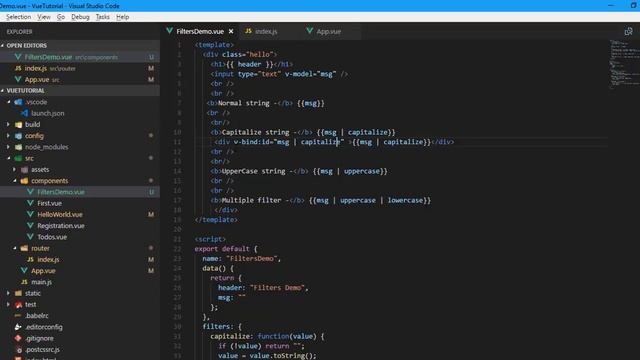Click the JS icon on index.js tab
This screenshot has width=640, height=360.
point(248,31)
